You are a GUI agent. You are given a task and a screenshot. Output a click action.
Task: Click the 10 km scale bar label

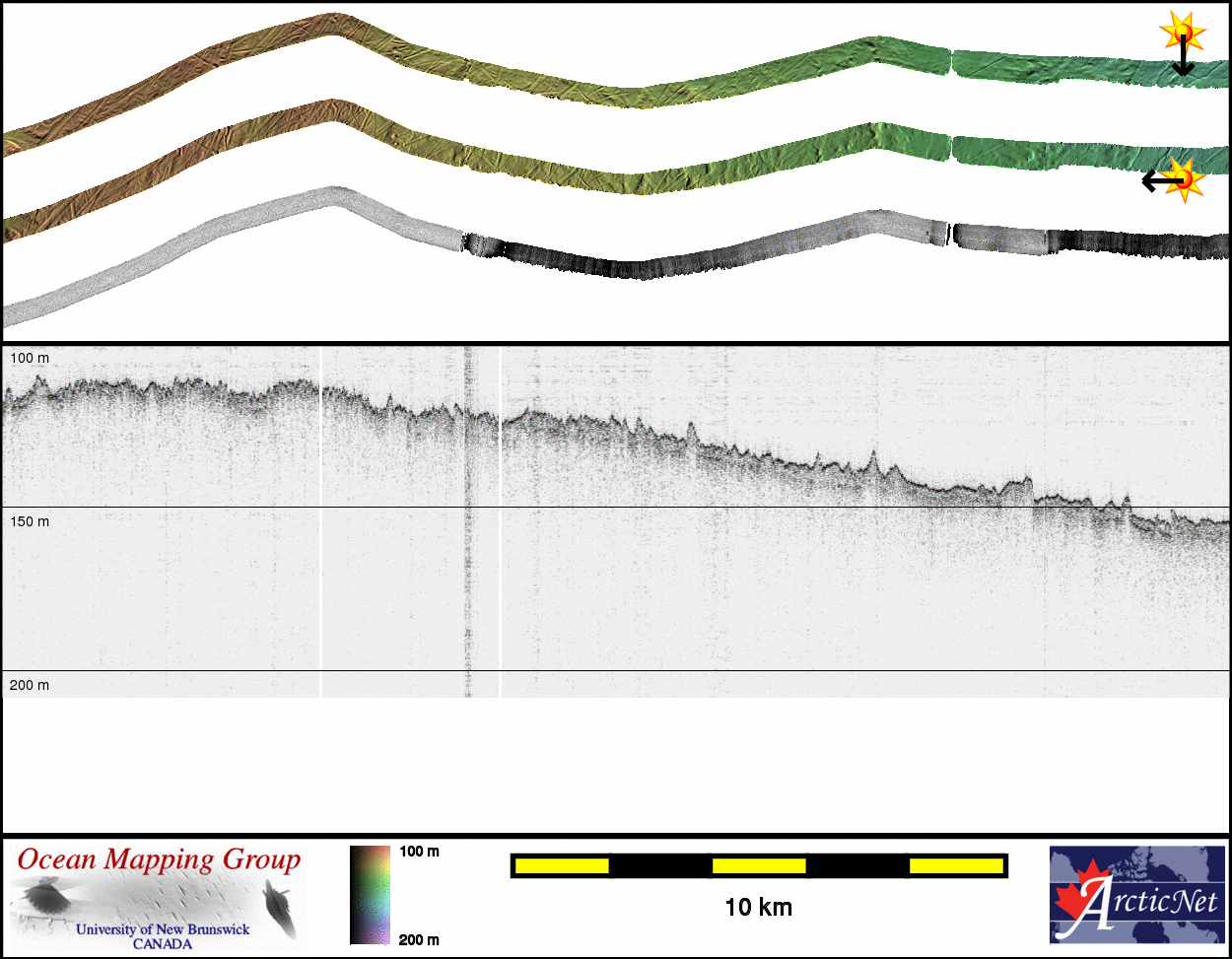tap(758, 907)
